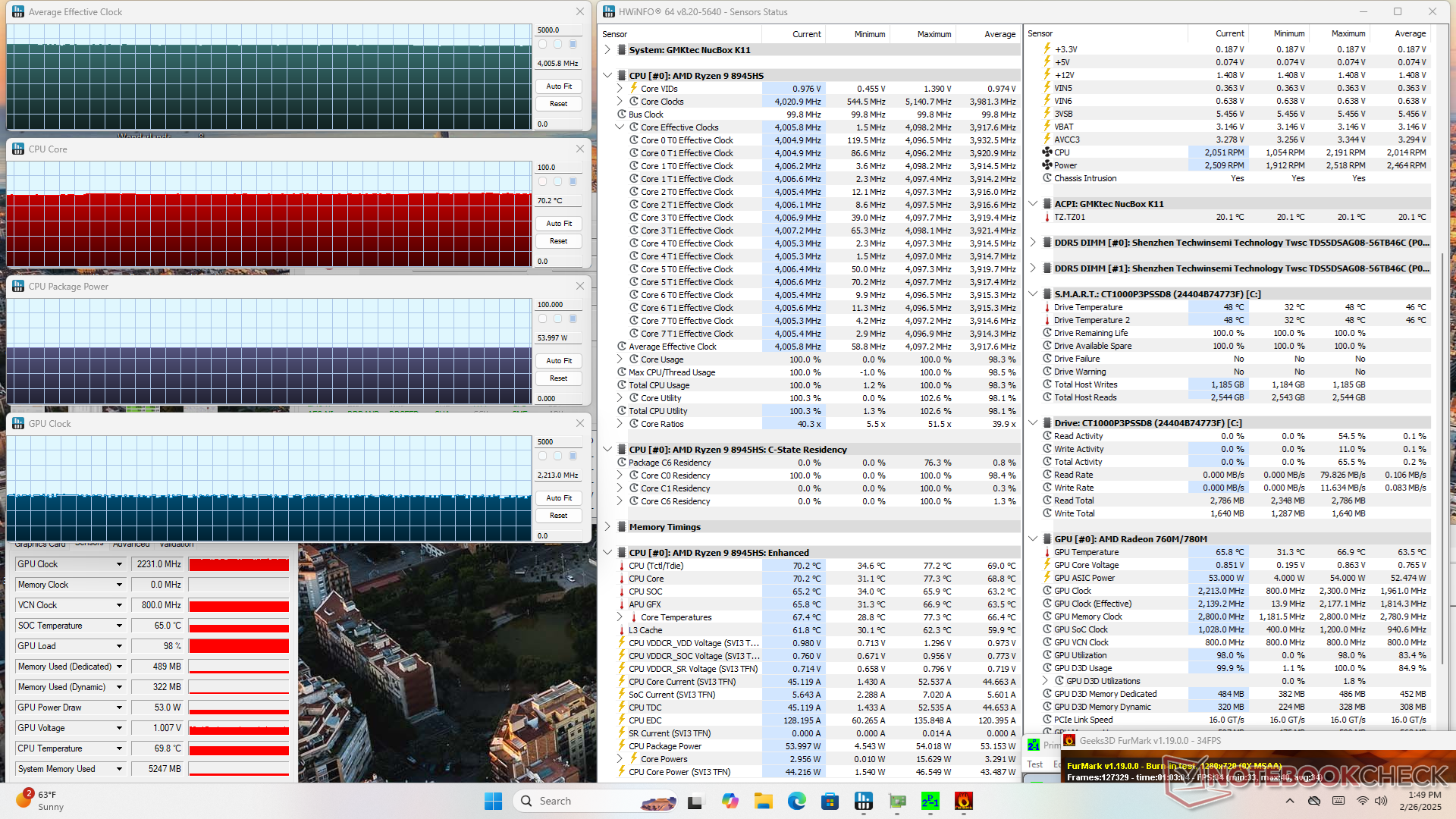This screenshot has width=1456, height=819.
Task: Click dark blue swatch in Average Effective Clock
Action: pyautogui.click(x=573, y=44)
